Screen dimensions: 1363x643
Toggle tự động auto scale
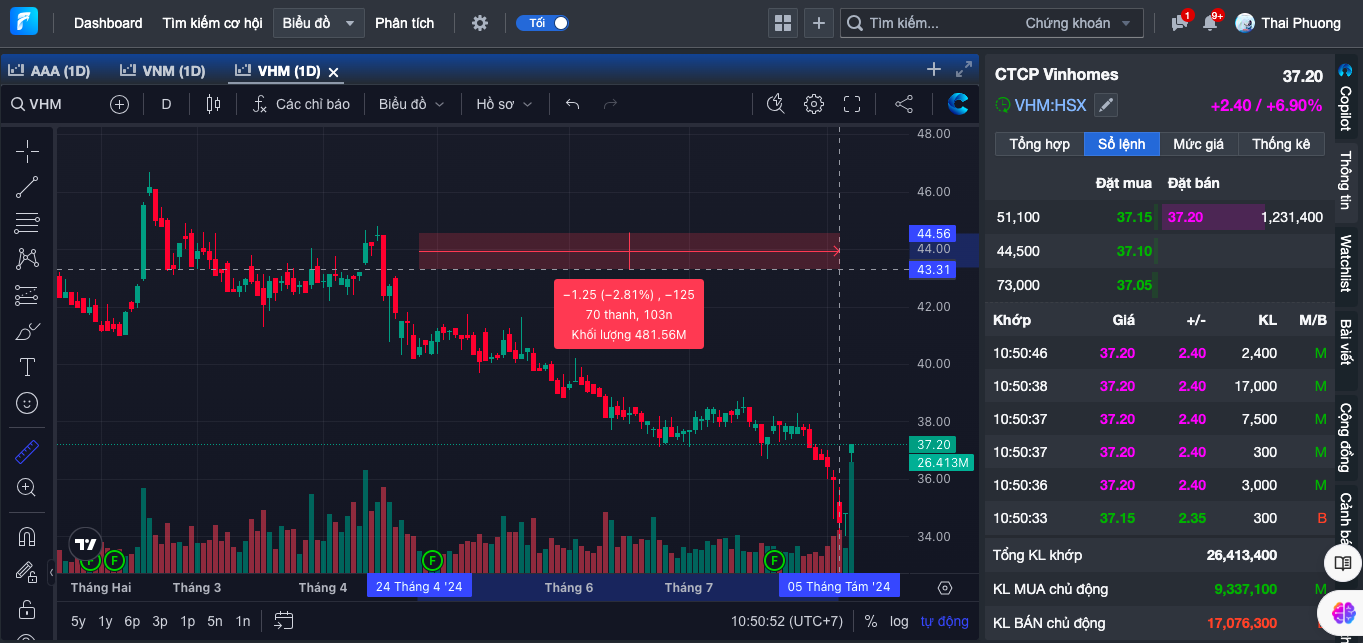[945, 621]
